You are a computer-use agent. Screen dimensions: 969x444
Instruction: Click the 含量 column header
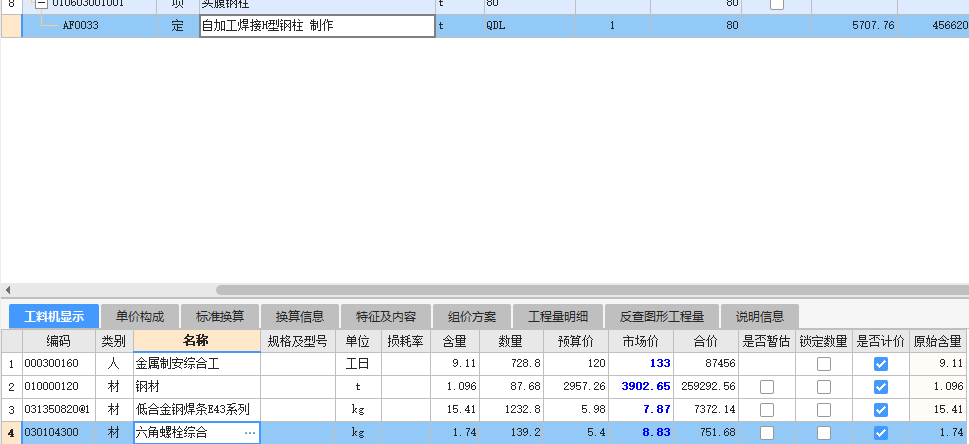pyautogui.click(x=454, y=341)
